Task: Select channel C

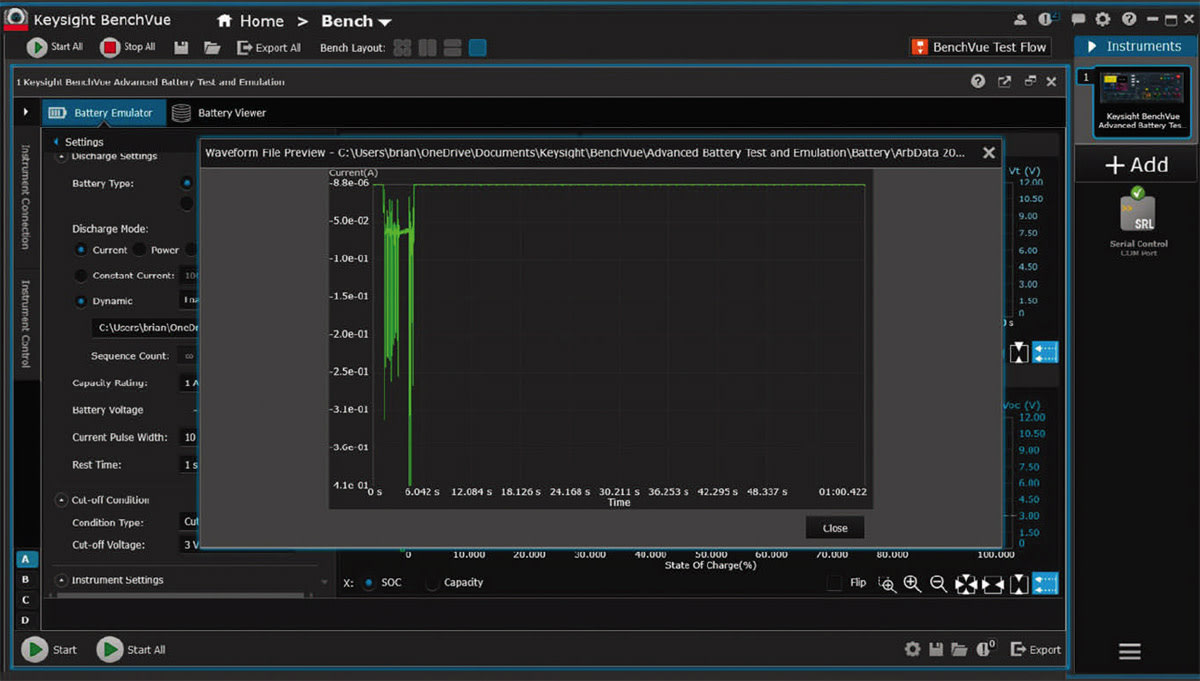Action: [26, 600]
